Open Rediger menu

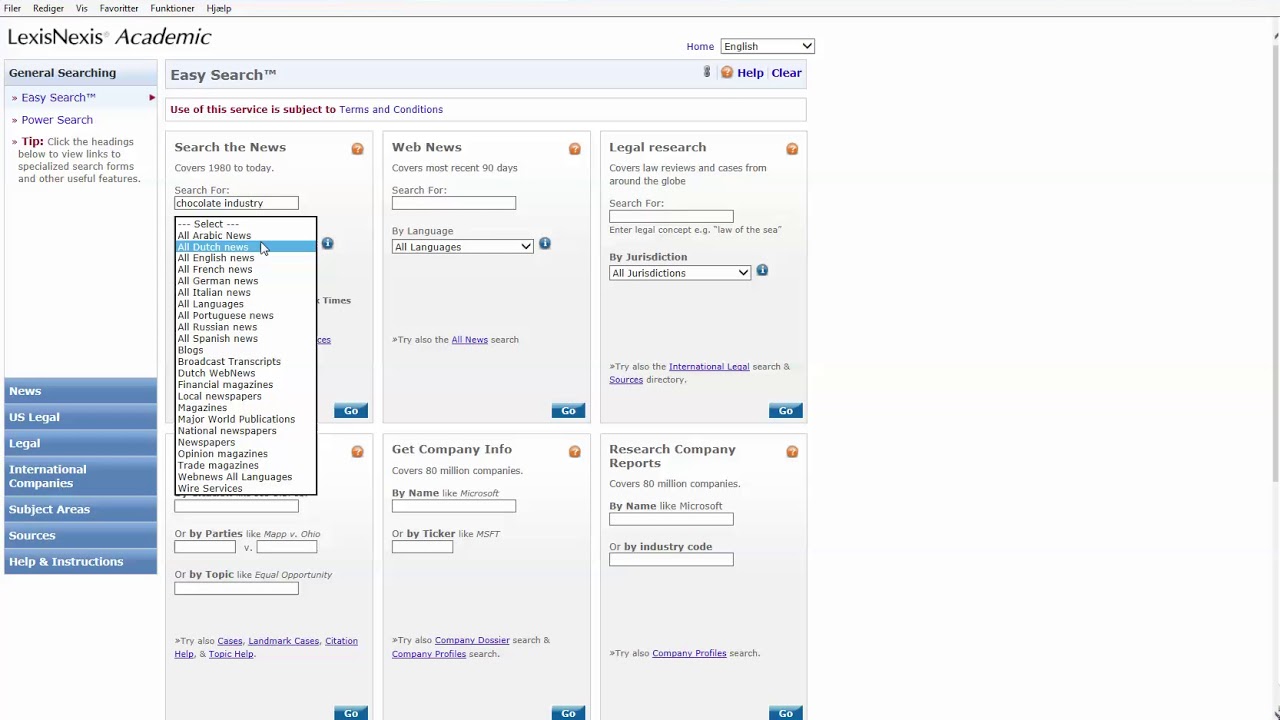click(48, 8)
